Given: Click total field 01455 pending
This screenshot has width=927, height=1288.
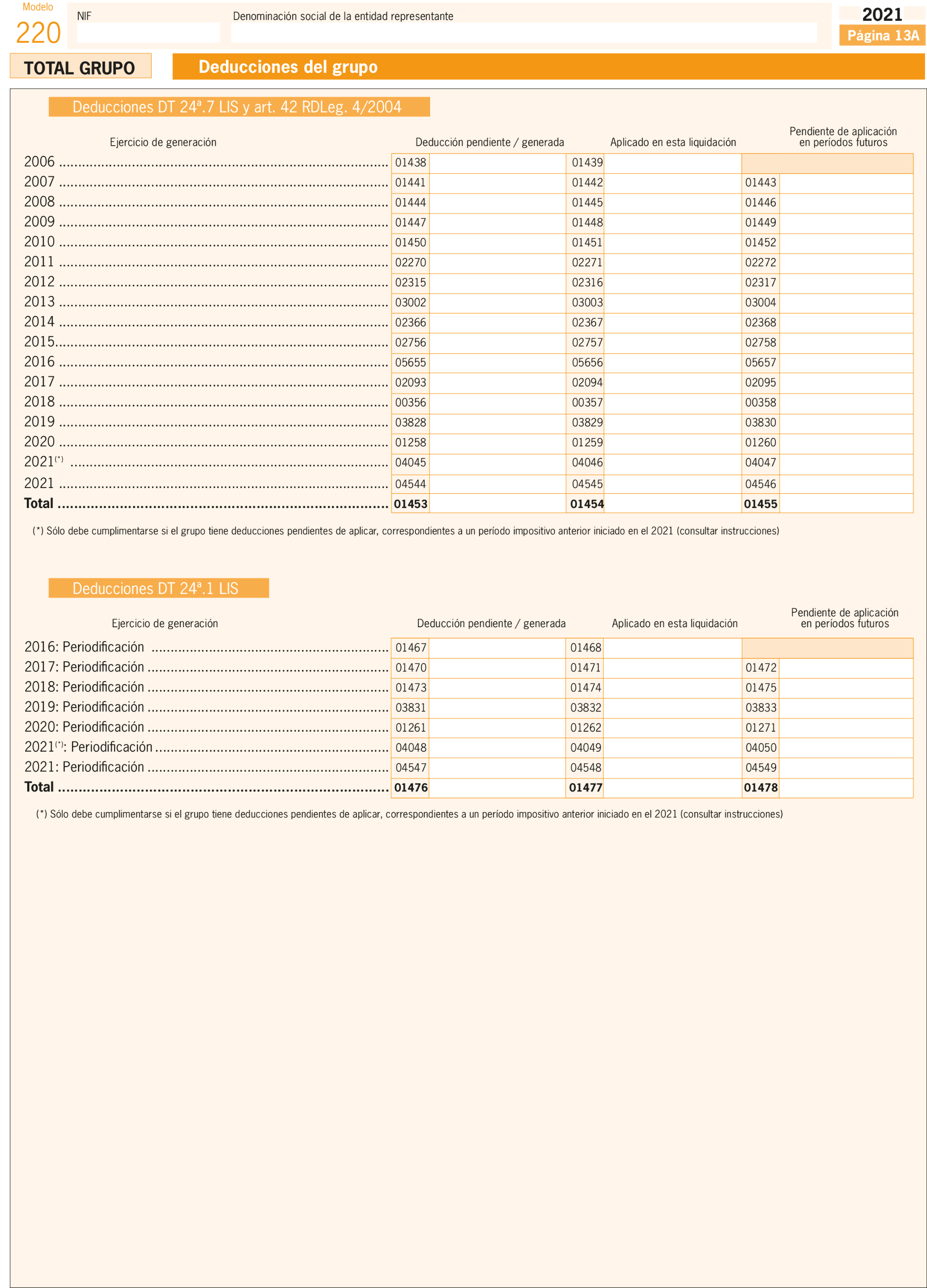Looking at the screenshot, I should pos(846,503).
